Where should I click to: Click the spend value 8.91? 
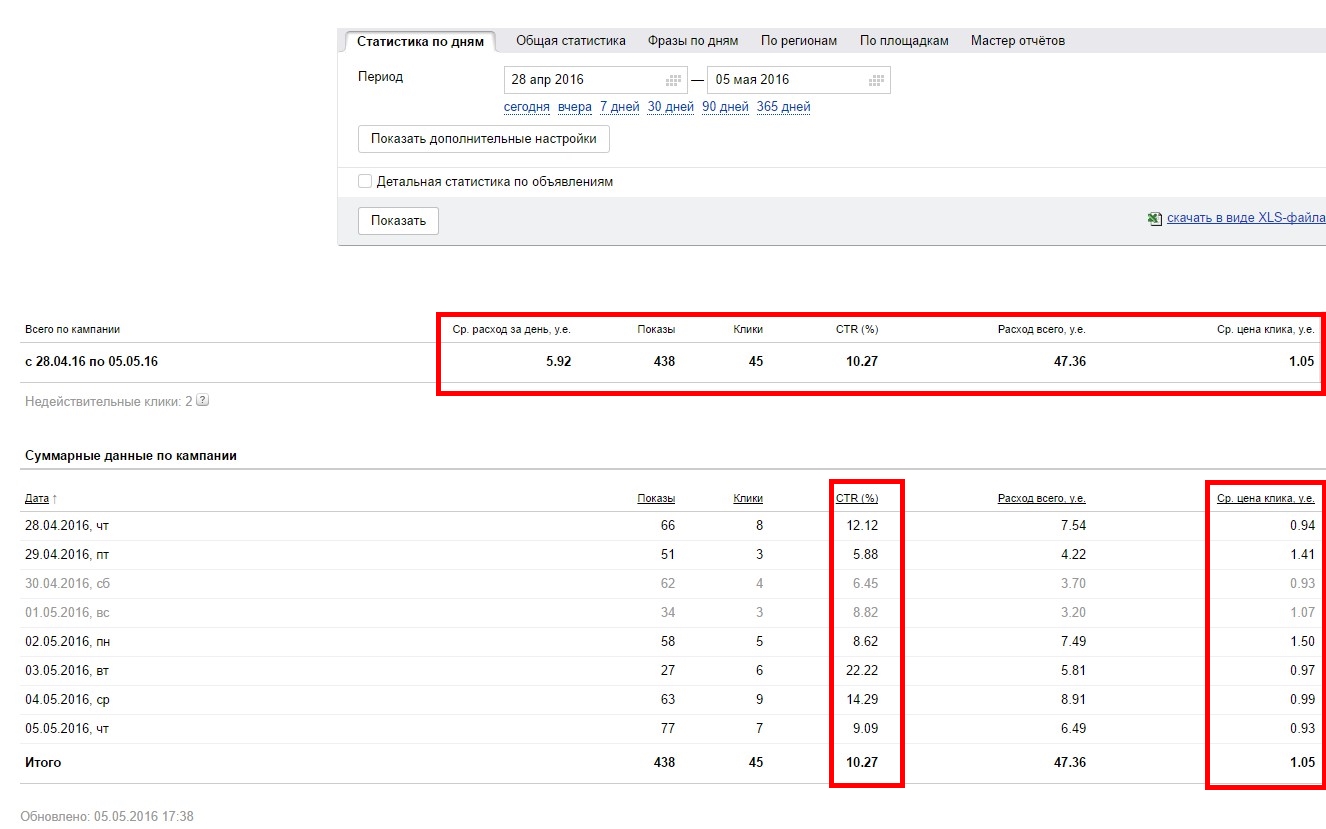tap(1072, 700)
